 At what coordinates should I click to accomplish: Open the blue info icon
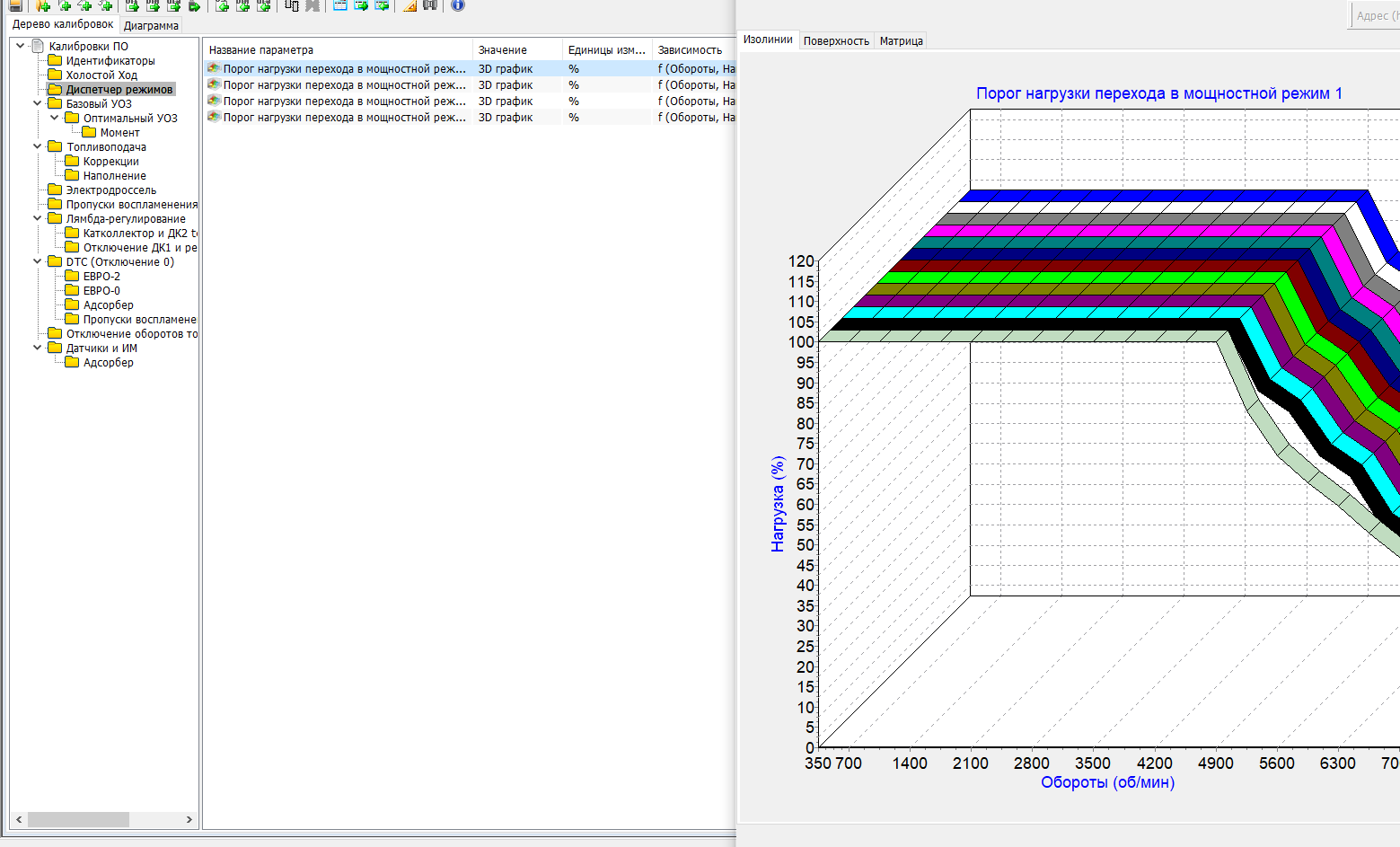(x=458, y=5)
